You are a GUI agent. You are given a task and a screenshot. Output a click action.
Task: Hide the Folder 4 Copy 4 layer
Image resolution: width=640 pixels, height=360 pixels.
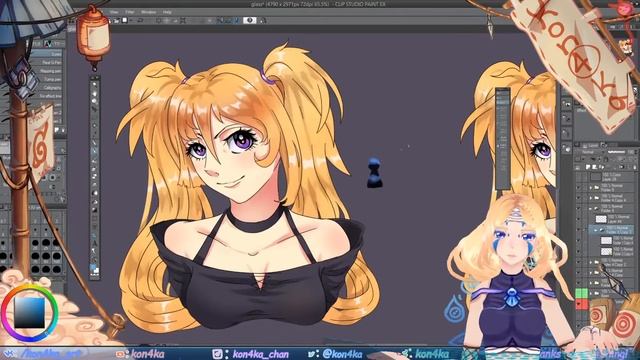click(578, 198)
